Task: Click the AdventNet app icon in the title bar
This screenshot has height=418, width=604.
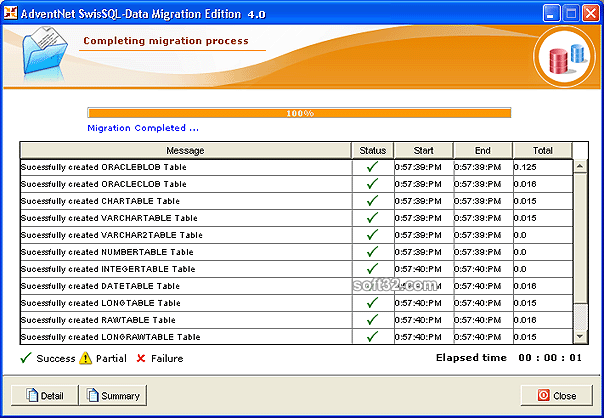Action: coord(10,13)
